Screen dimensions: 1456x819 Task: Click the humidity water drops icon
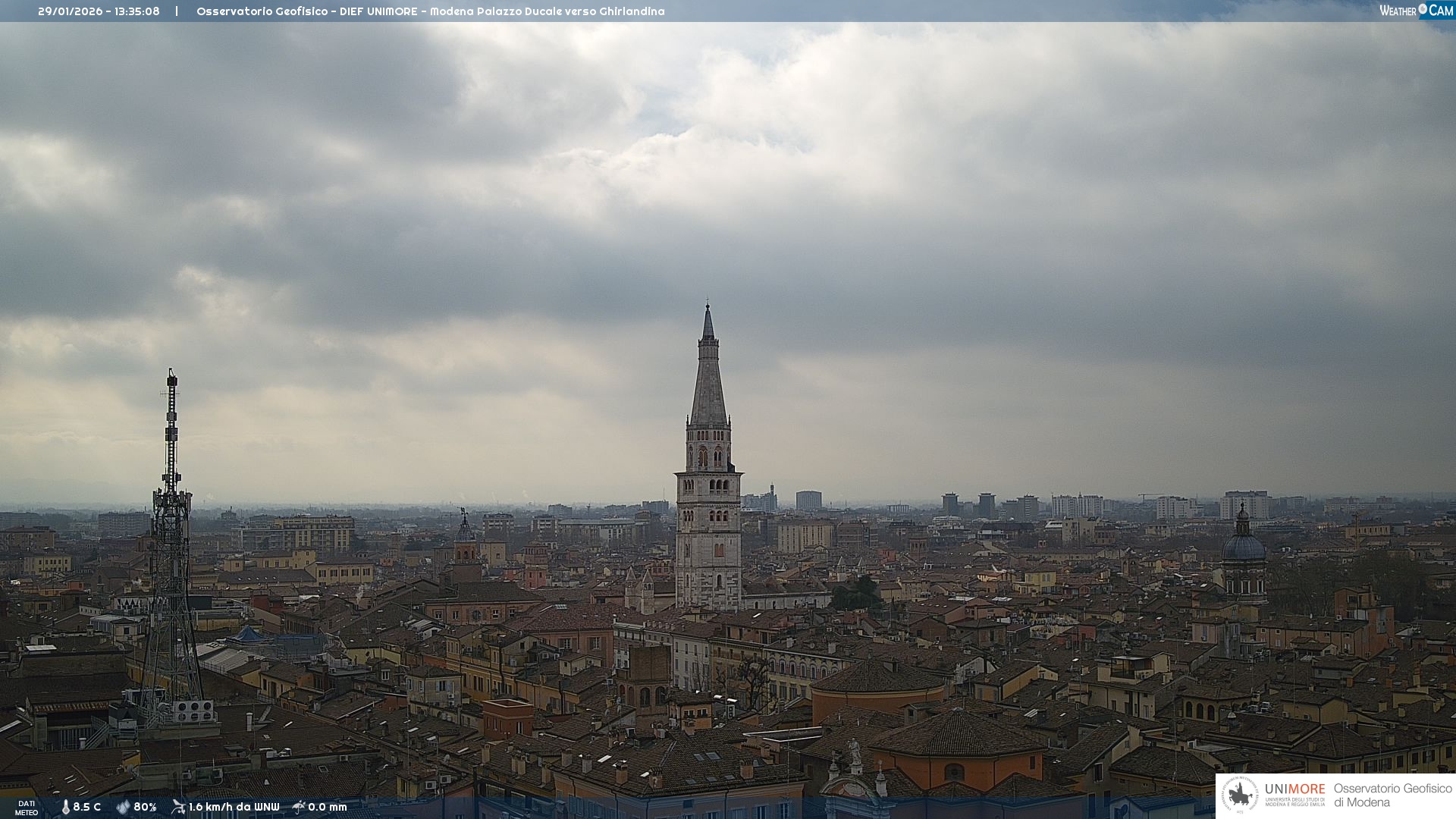(x=123, y=807)
